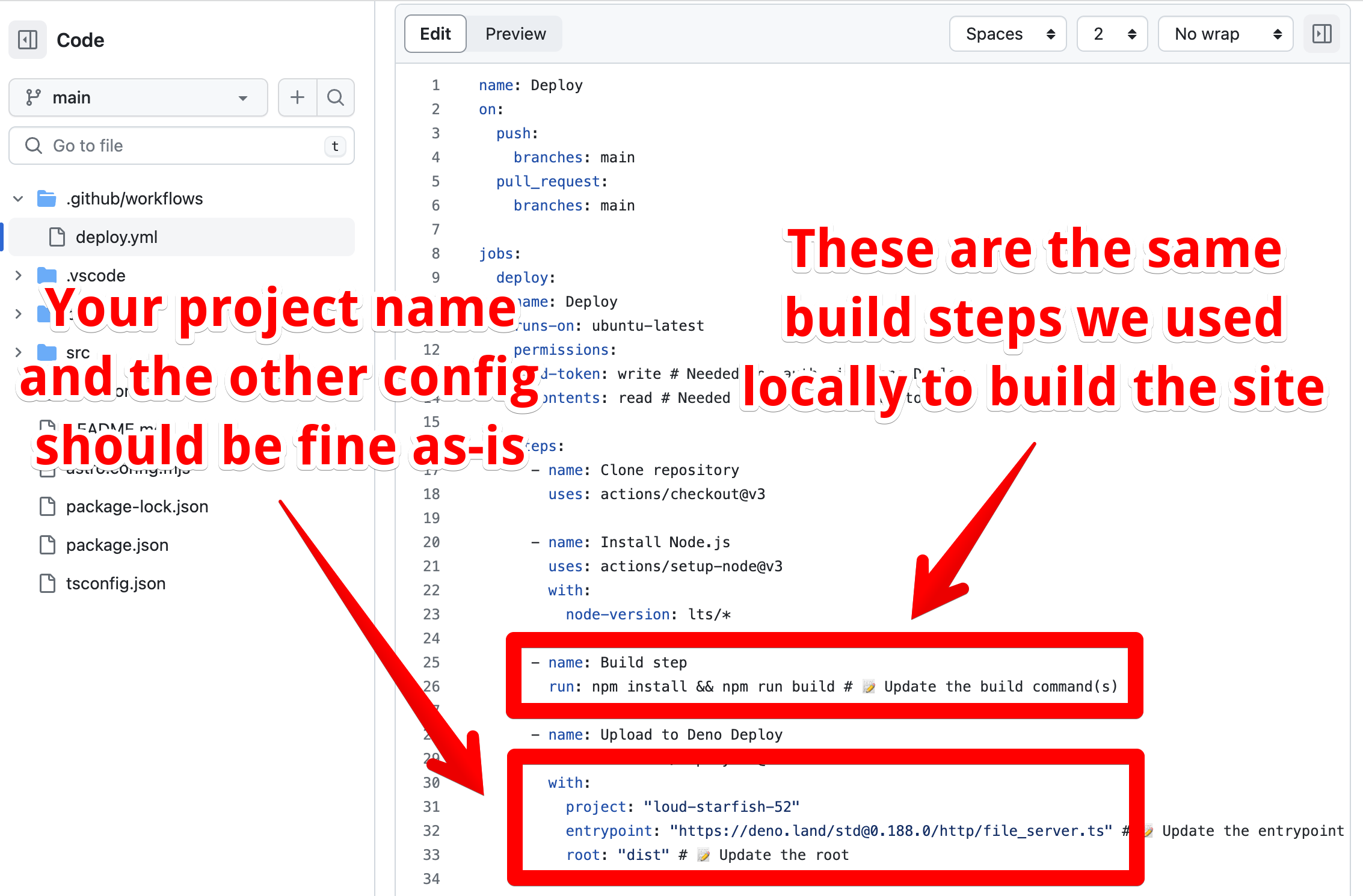Collapse the file explorer side panel
Image resolution: width=1363 pixels, height=896 pixels.
click(x=27, y=39)
